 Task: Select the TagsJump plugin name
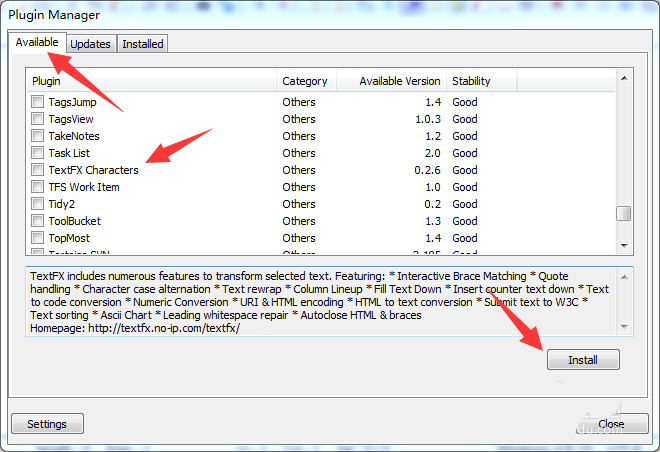72,102
